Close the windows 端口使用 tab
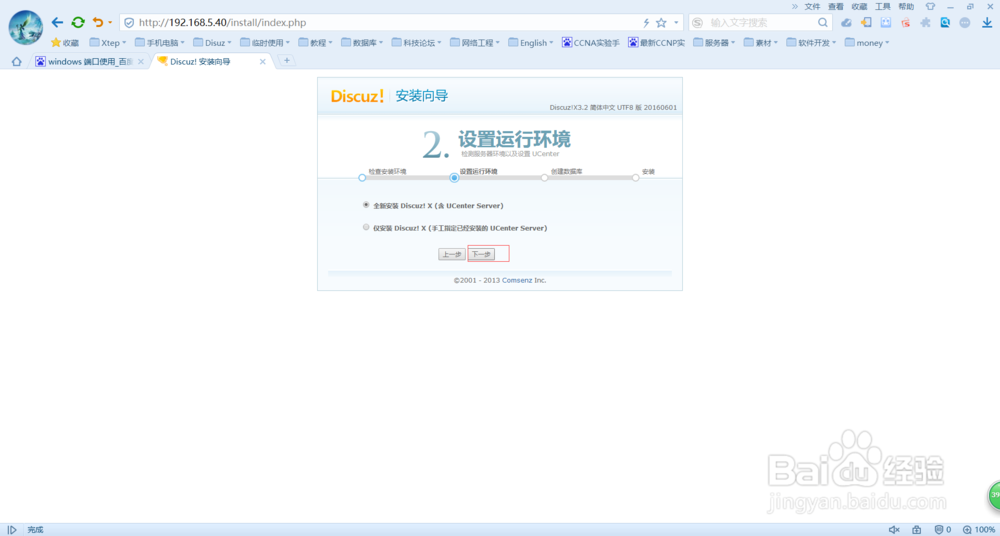Viewport: 1000px width, 536px height. click(x=141, y=62)
